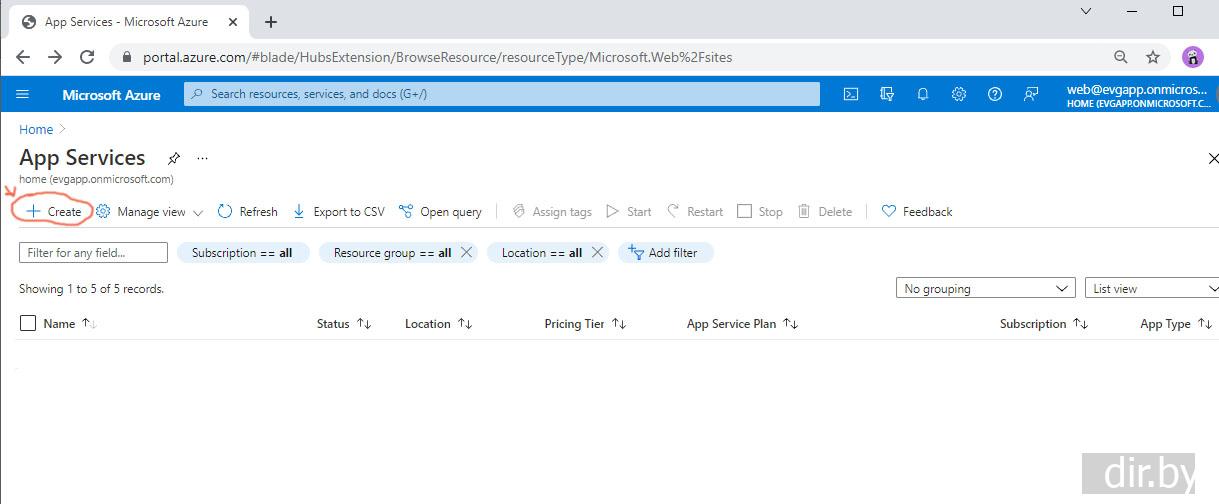
Task: Open the Notifications bell
Action: (x=923, y=94)
